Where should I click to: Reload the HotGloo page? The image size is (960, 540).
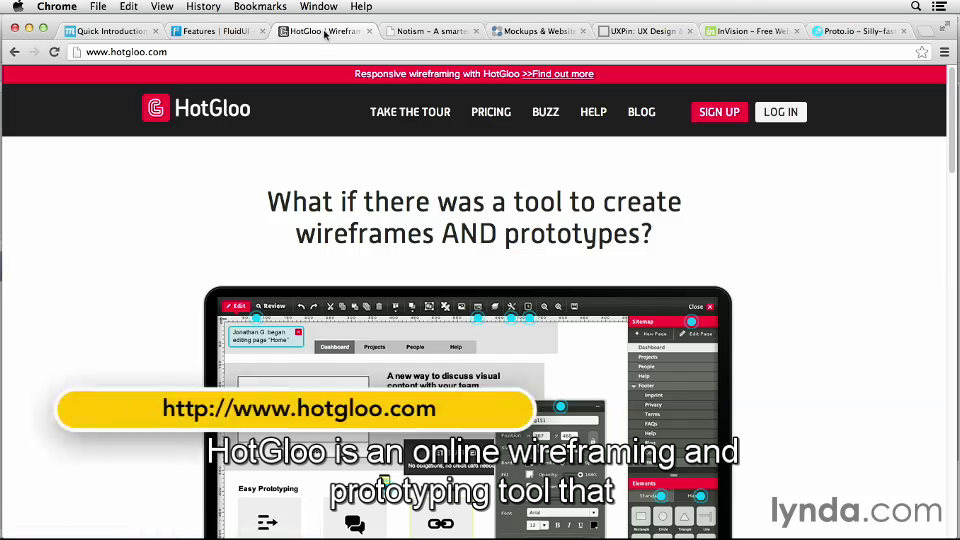tap(54, 52)
